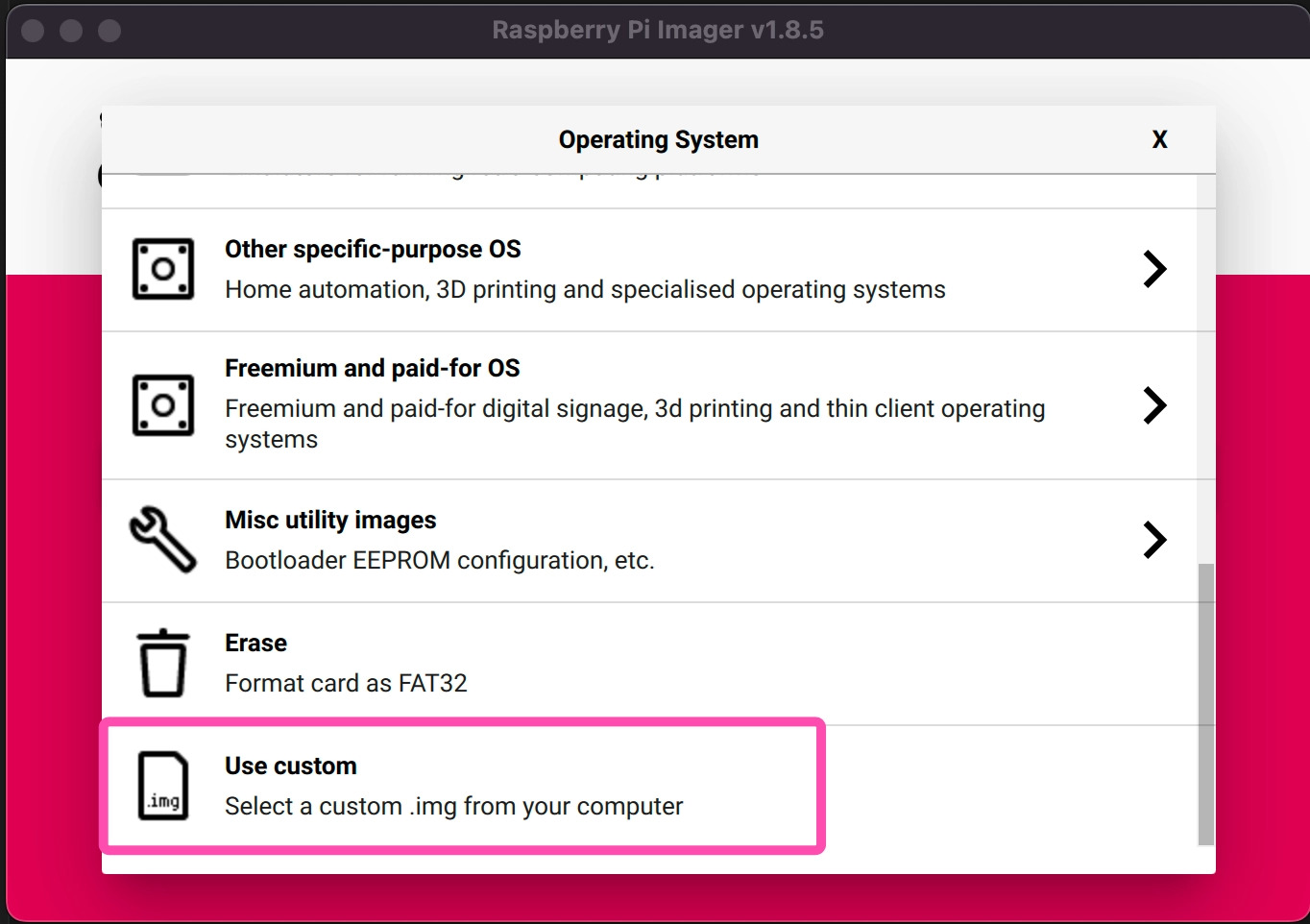Click the OS list vertical scrollbar thumb

point(1206,704)
